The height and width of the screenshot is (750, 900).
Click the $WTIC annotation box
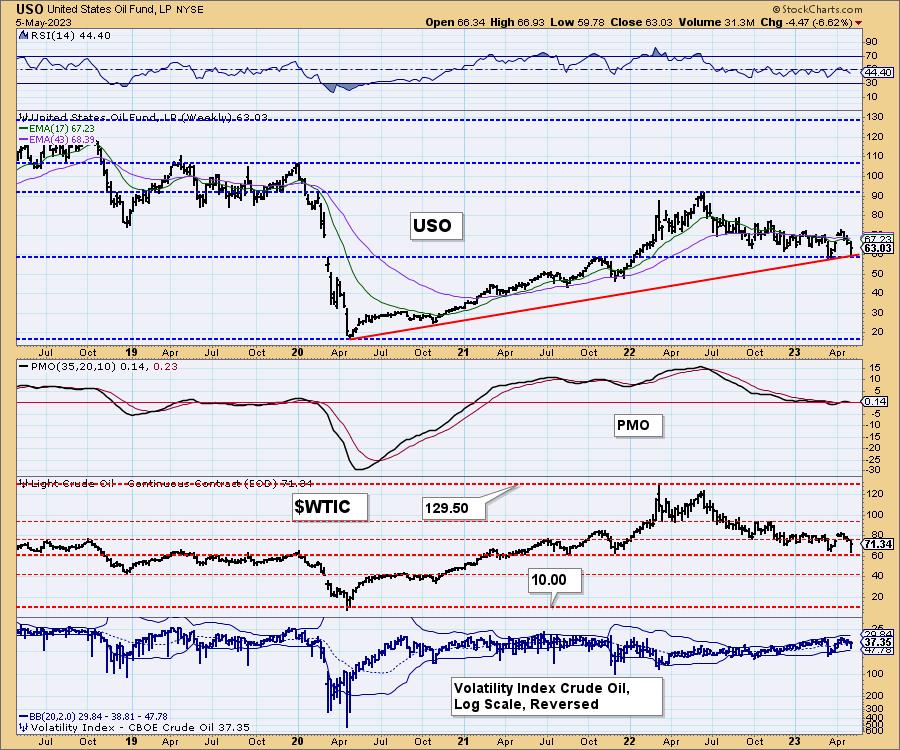329,507
